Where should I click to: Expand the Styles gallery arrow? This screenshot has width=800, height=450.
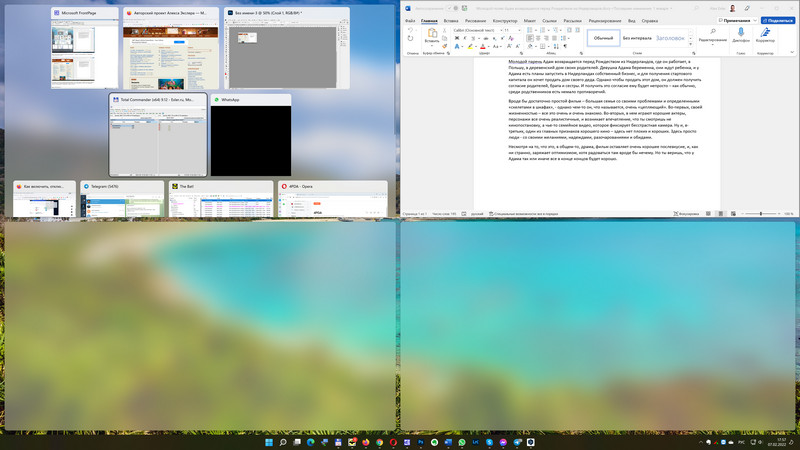click(x=688, y=45)
